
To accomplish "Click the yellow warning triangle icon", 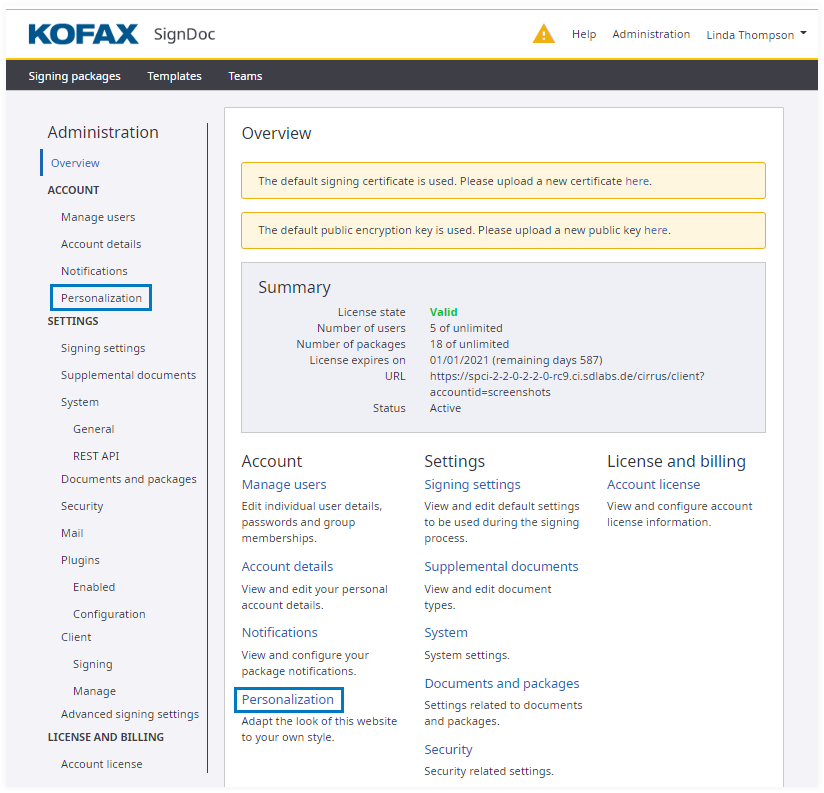I will (x=543, y=34).
